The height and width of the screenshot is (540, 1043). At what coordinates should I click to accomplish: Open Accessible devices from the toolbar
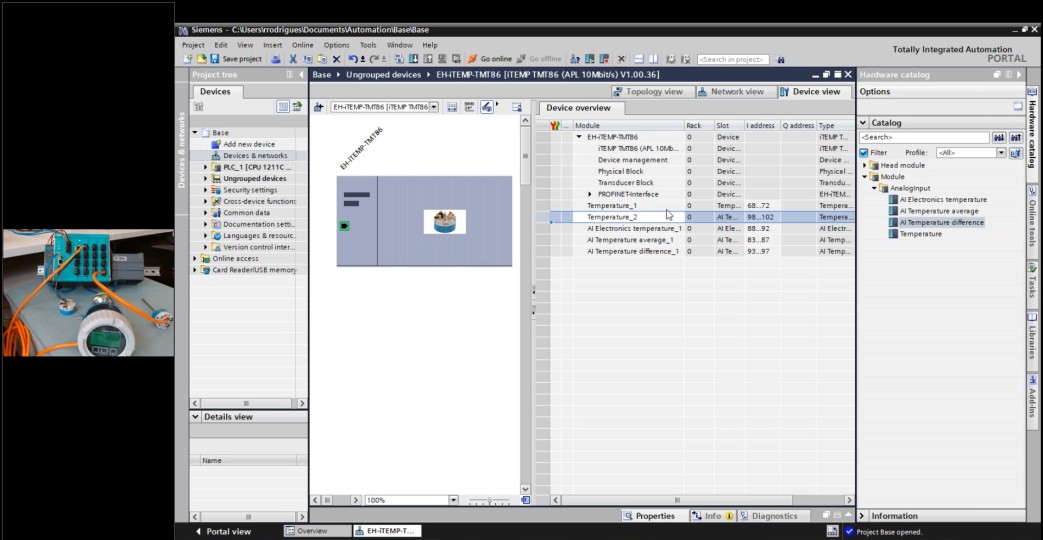coord(575,59)
